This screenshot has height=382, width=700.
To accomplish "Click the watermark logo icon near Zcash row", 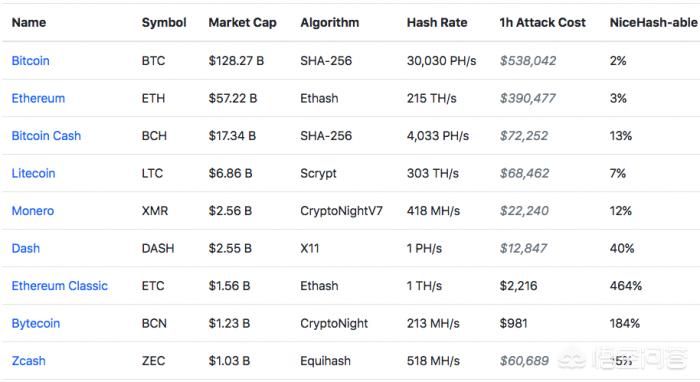I will click(x=572, y=360).
